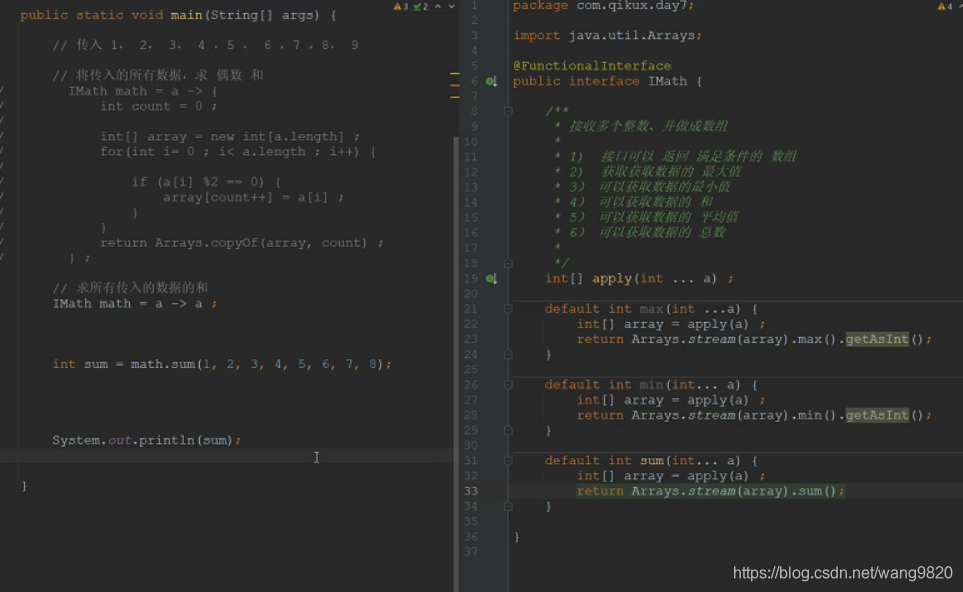Viewport: 963px width, 592px height.
Task: Collapse the Javadoc comment starting at line 8
Action: coord(508,111)
